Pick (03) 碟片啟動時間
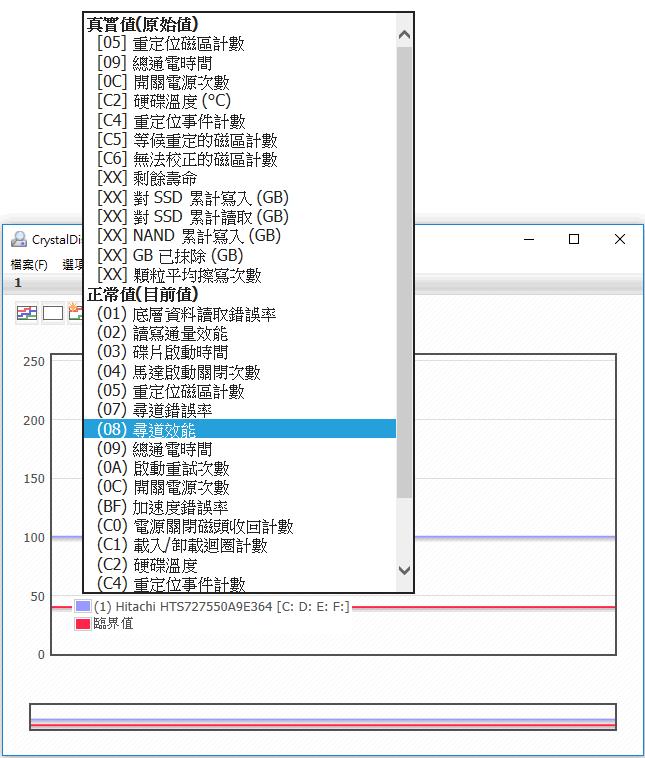This screenshot has height=758, width=645. pos(240,352)
